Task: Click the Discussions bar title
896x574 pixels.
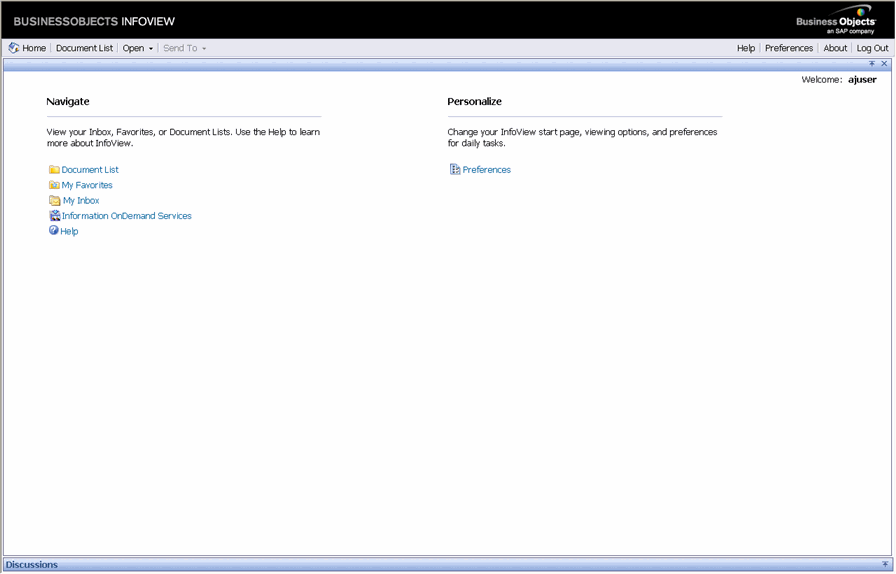Action: [x=31, y=565]
